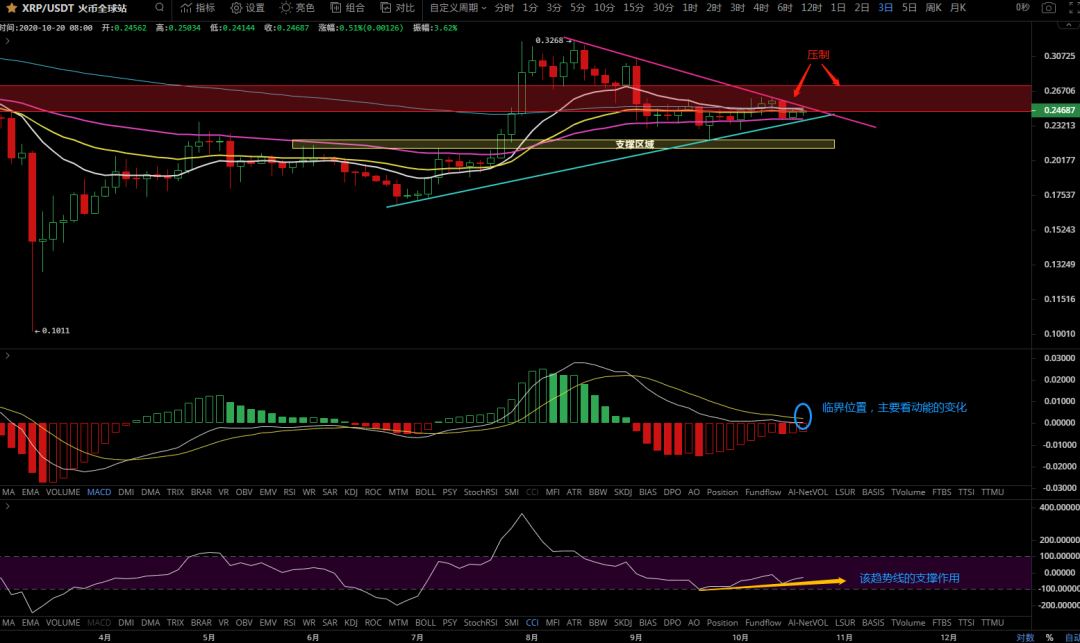Open the 组合 combination layout option
This screenshot has height=643, width=1080.
[x=347, y=8]
